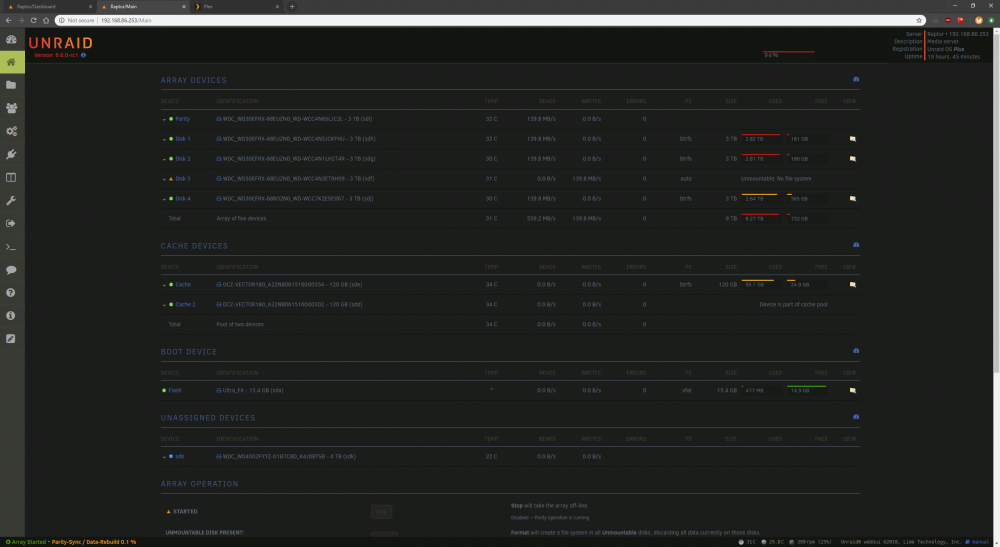Open the Log notepad icon in sidebar
Viewport: 1000px width, 547px height.
click(x=11, y=339)
